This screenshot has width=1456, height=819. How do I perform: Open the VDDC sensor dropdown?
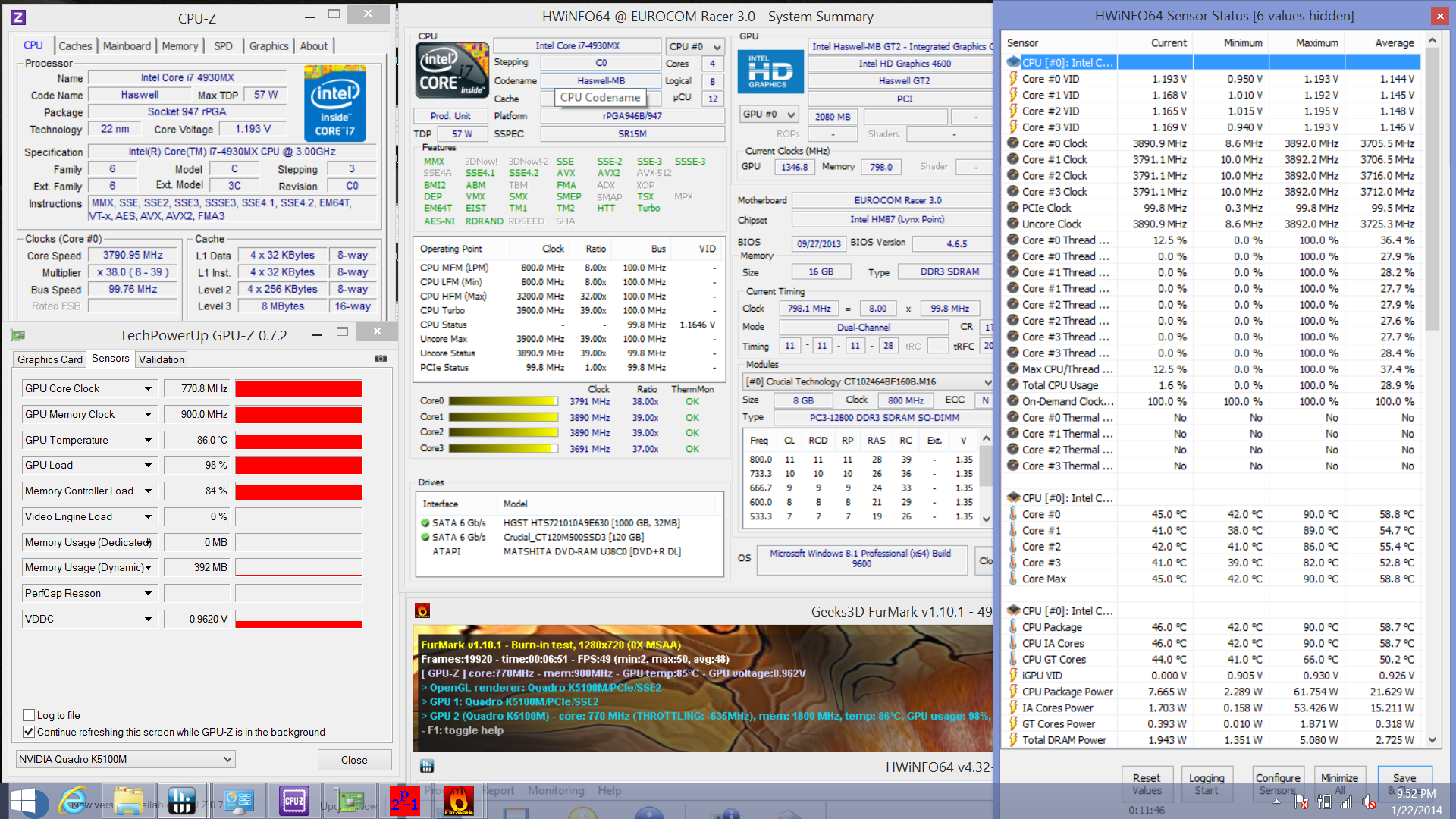pos(148,619)
